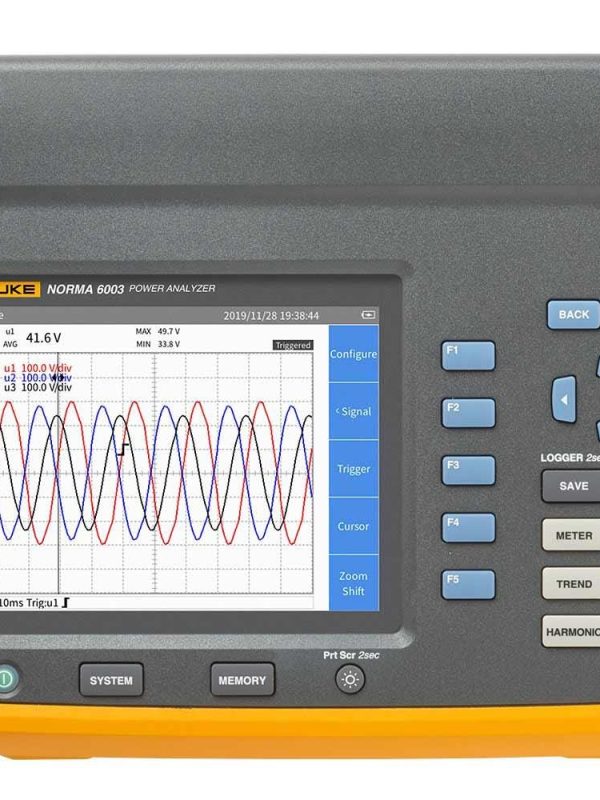Viewport: 600px width, 800px height.
Task: Click the left arrow navigation key
Action: click(564, 399)
